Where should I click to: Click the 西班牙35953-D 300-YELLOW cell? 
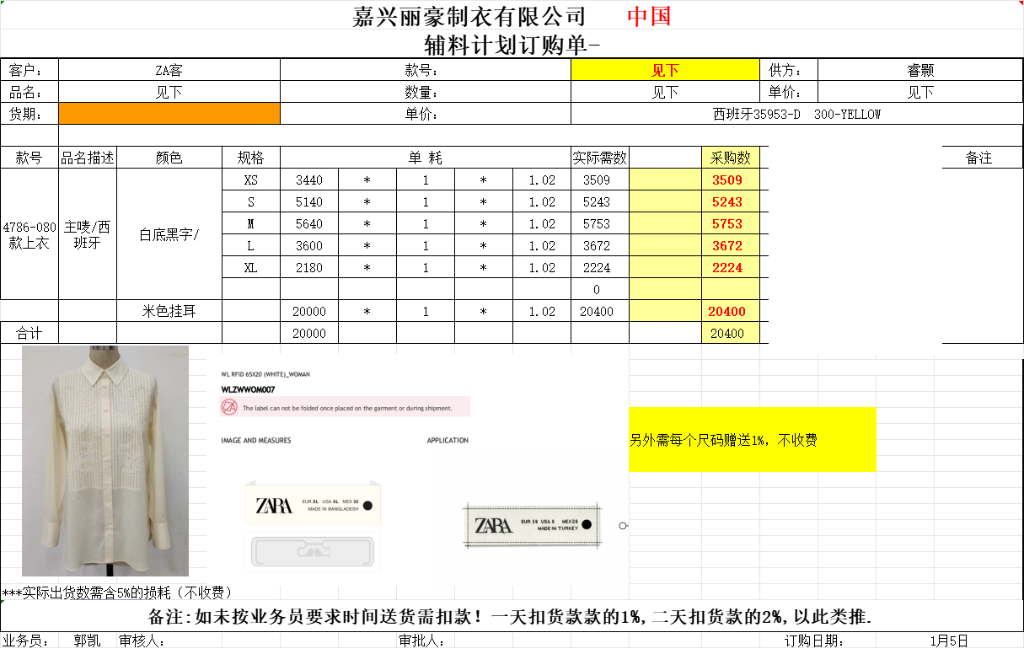(x=796, y=114)
